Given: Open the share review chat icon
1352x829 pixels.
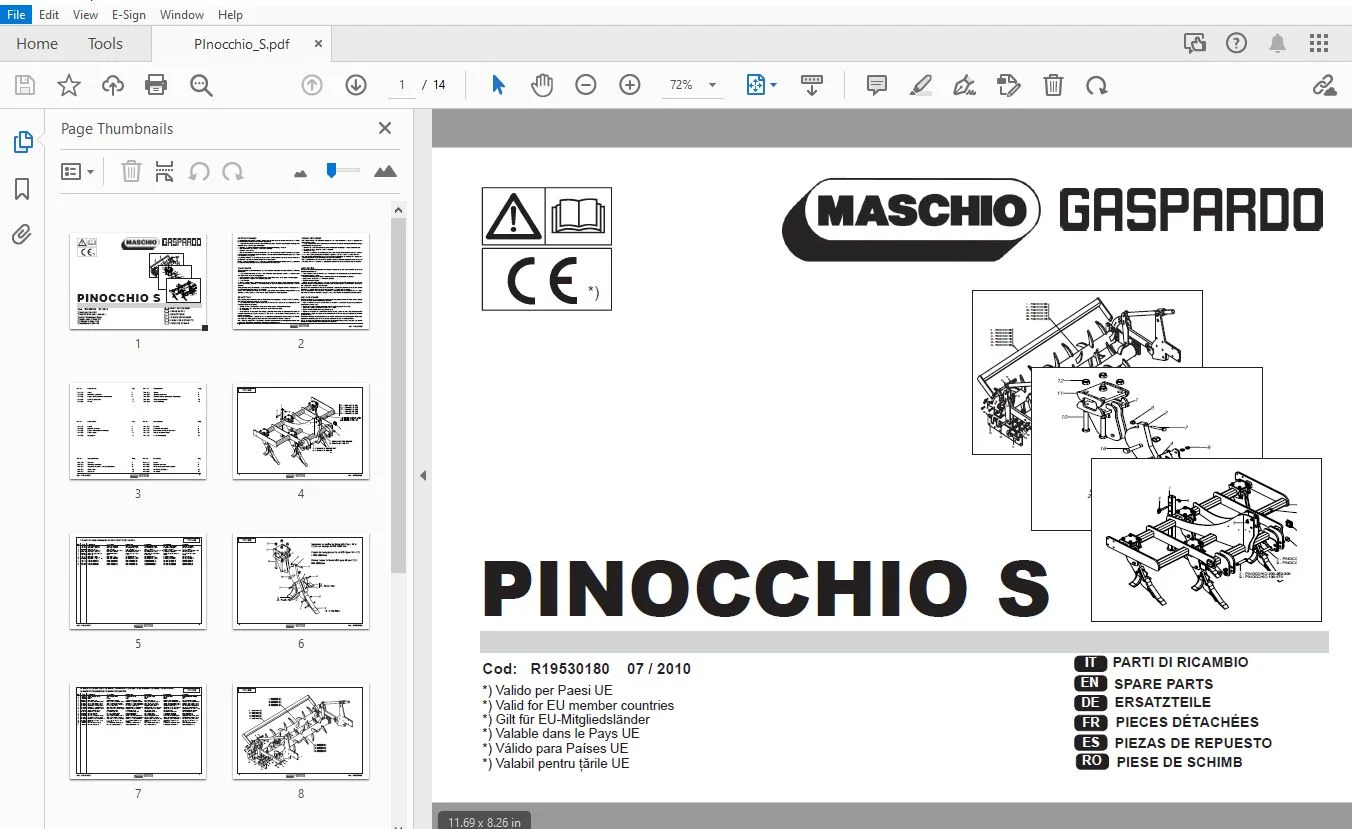Looking at the screenshot, I should click(1194, 43).
